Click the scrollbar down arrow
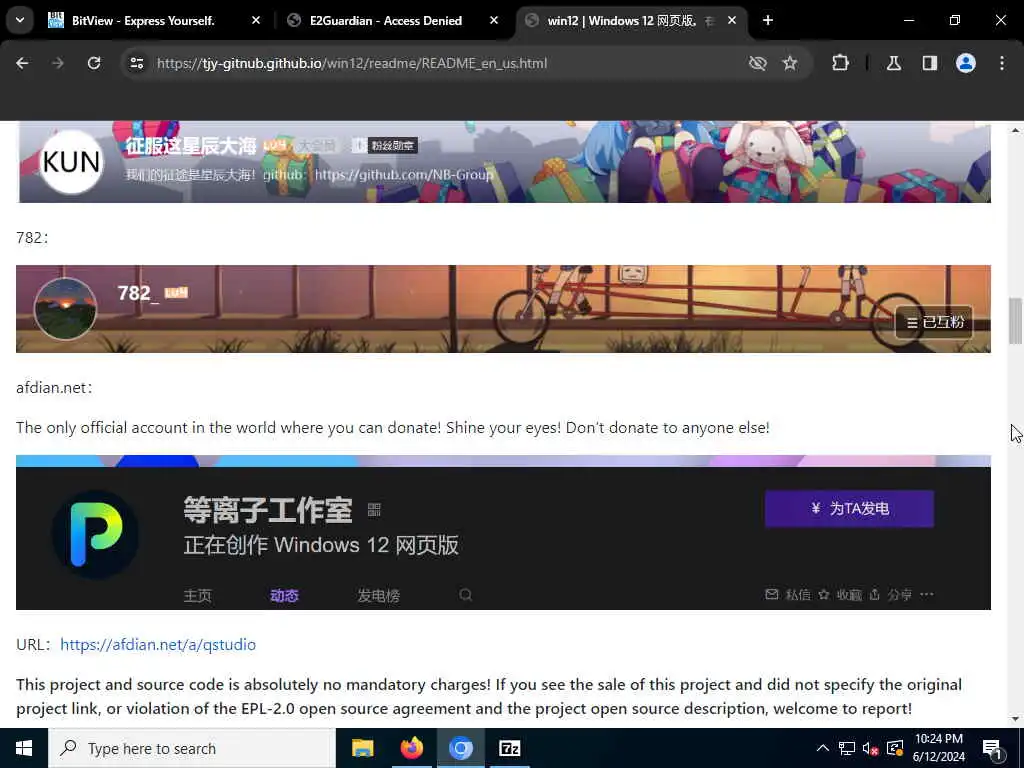The width and height of the screenshot is (1024, 768). pos(1016,719)
